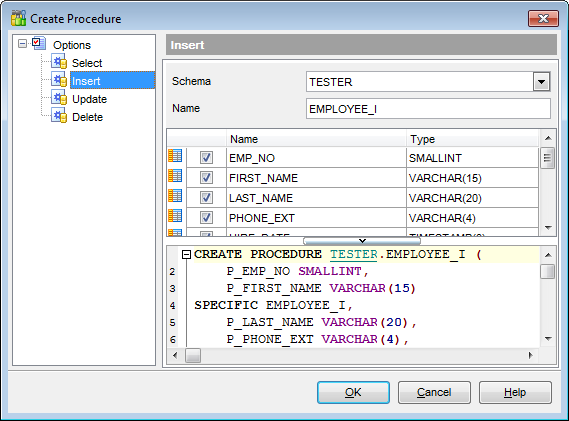Viewport: 569px width, 421px height.
Task: Click the FIRST_NAME name cell
Action: (316, 178)
